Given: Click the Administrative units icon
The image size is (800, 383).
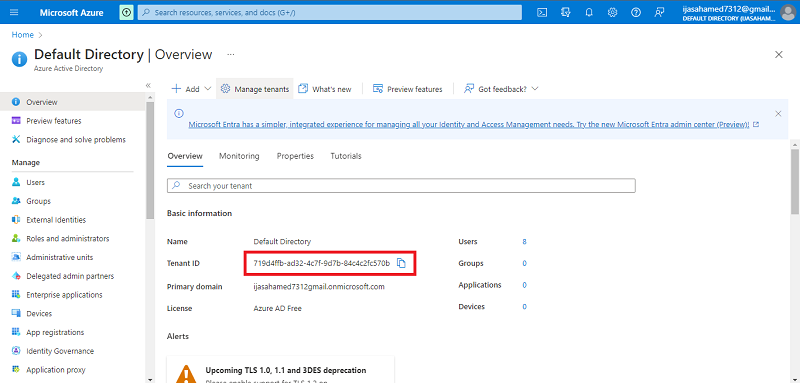Looking at the screenshot, I should 16,257.
